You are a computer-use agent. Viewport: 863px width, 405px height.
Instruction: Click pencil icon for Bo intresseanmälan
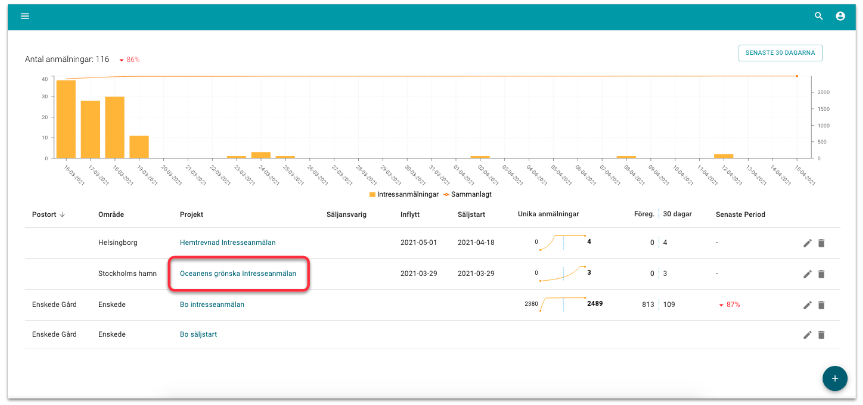pos(807,305)
